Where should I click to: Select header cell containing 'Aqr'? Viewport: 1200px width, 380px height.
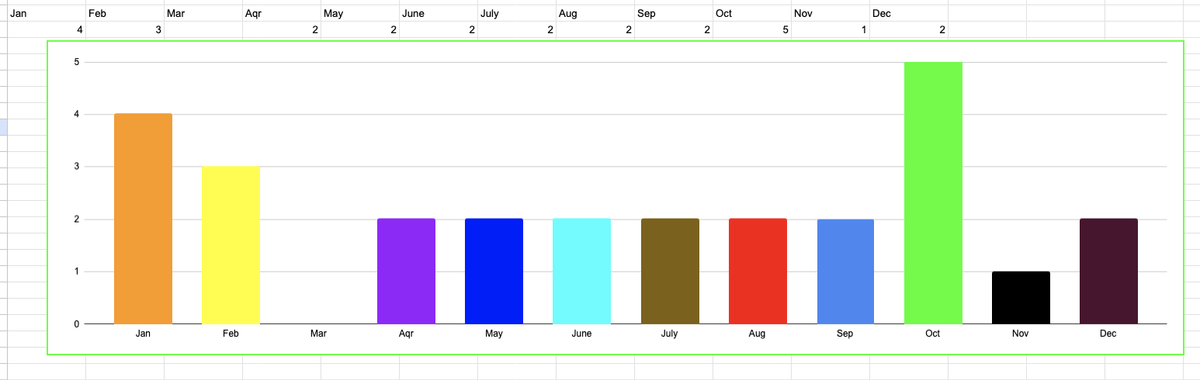(281, 13)
